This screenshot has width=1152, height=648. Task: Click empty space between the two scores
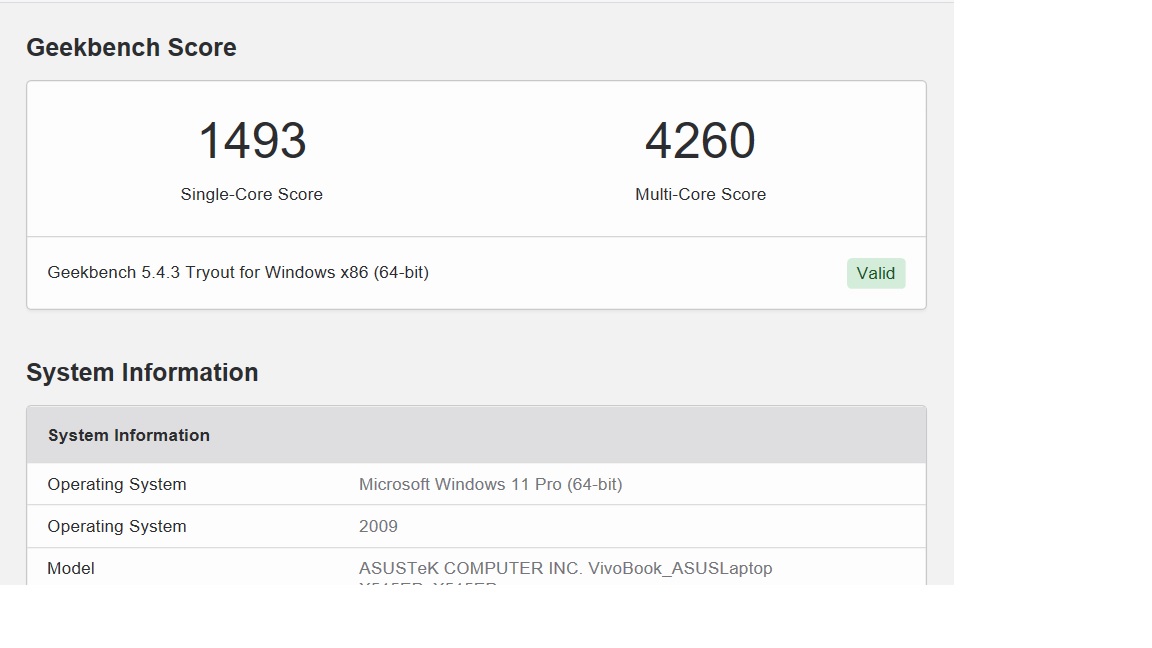pos(476,158)
